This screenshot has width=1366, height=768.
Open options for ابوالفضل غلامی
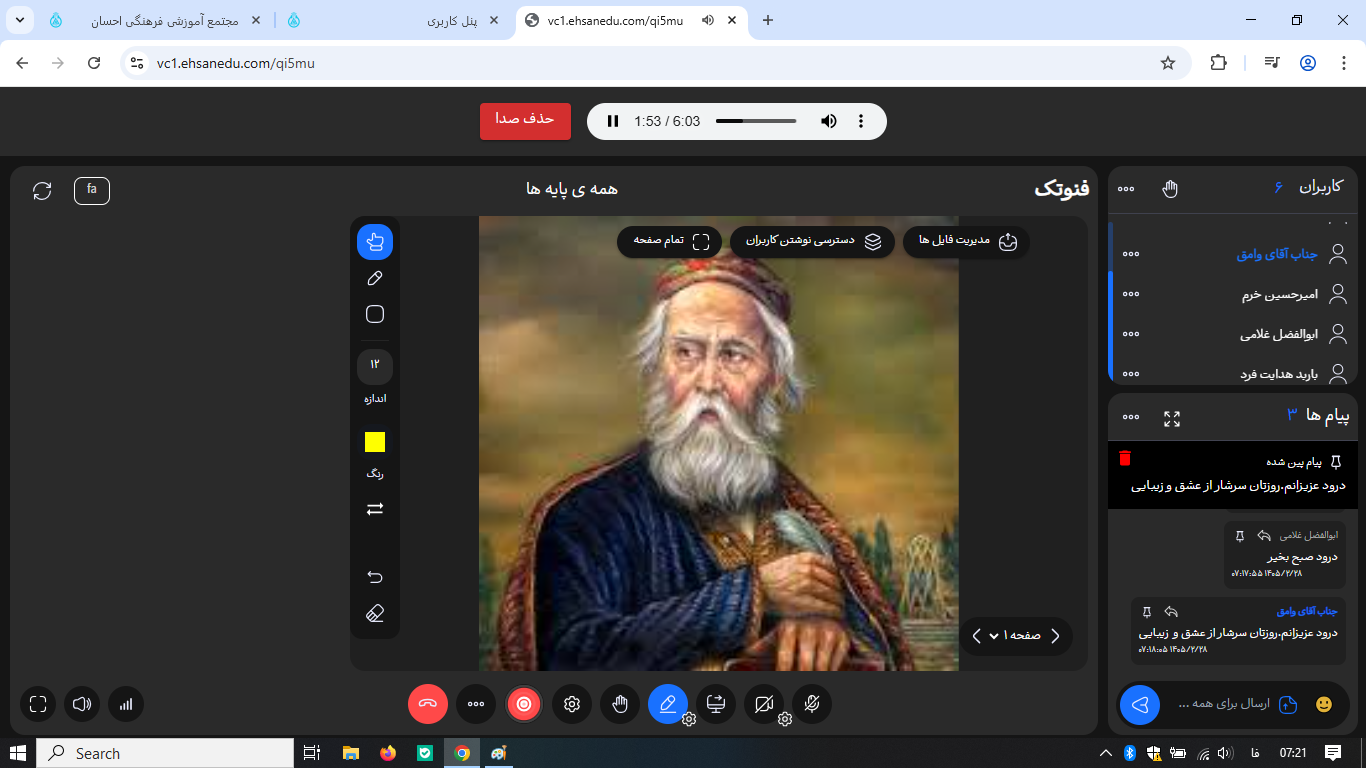[x=1131, y=334]
